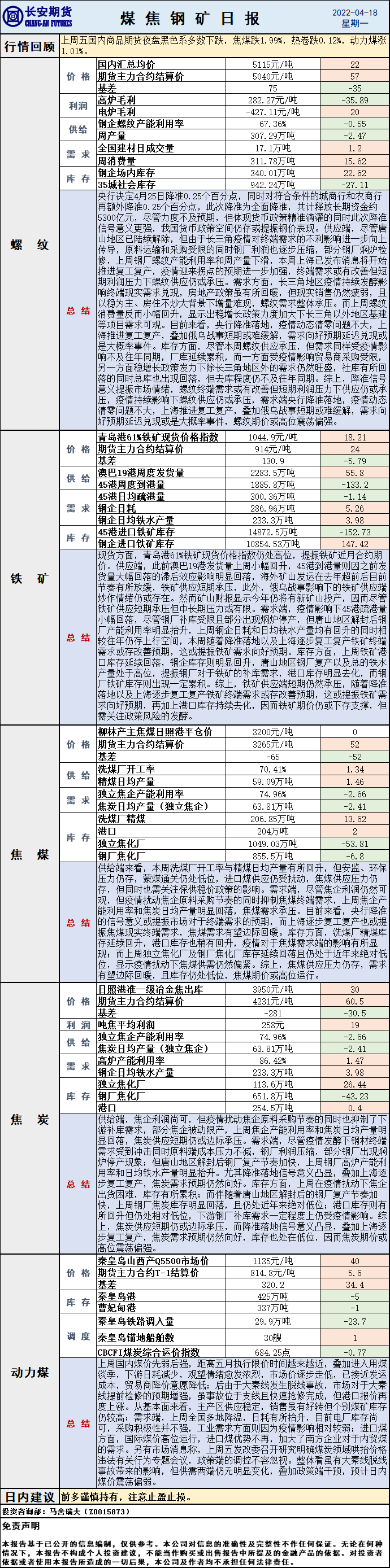This screenshot has width=390, height=1568.
Task: Click the 螺纹 section heading
Action: [x=30, y=244]
